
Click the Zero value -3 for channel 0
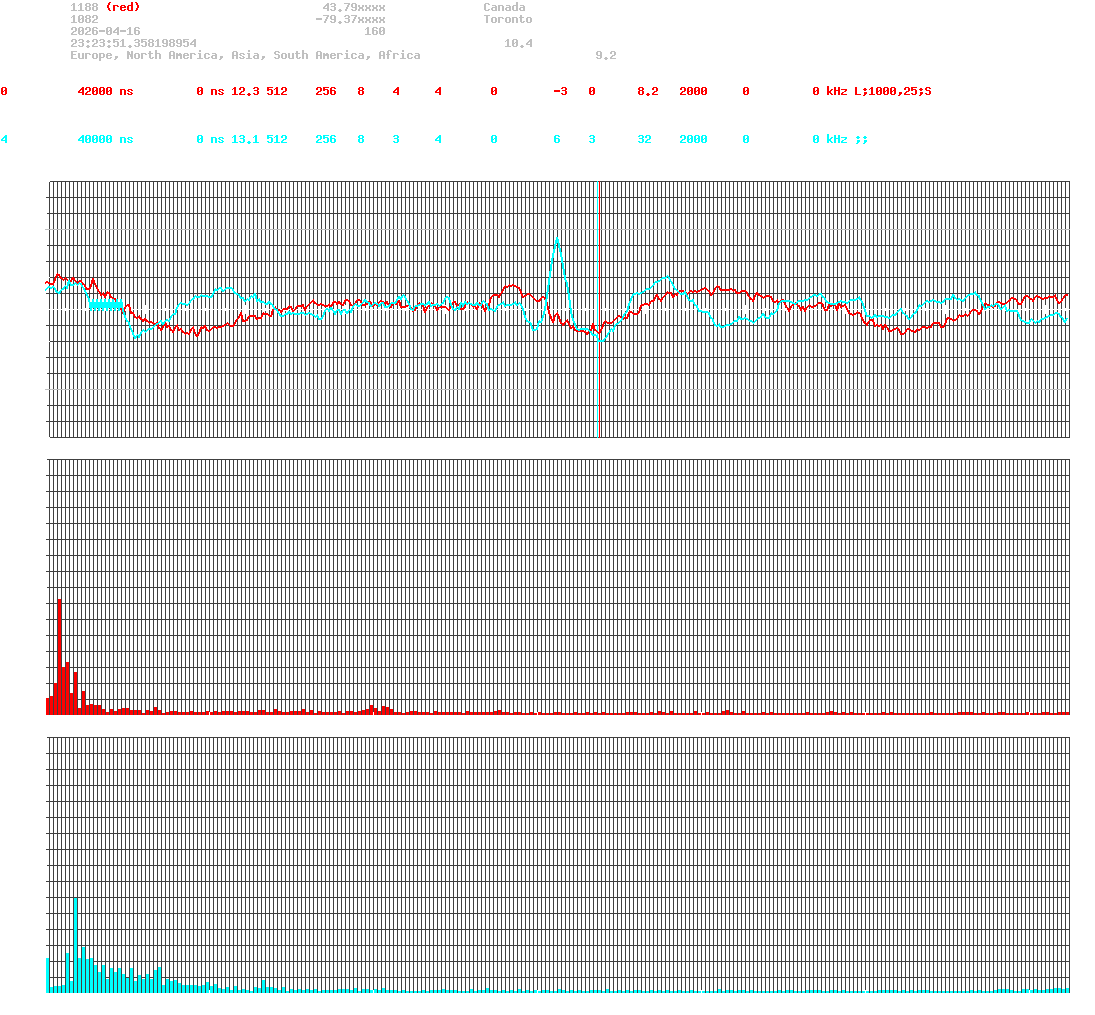coord(559,91)
